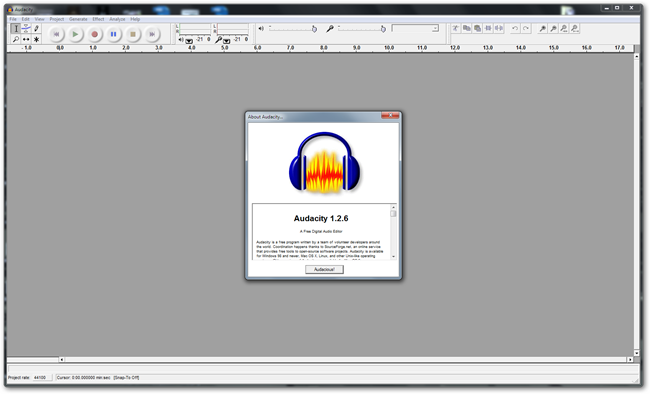Select the Draw pencil tool

(x=36, y=28)
